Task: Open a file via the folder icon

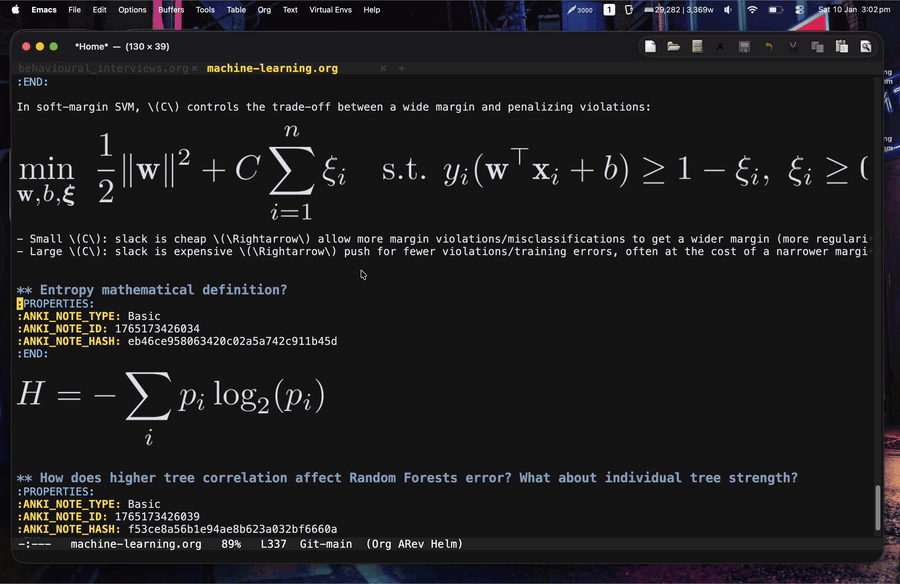Action: 673,47
